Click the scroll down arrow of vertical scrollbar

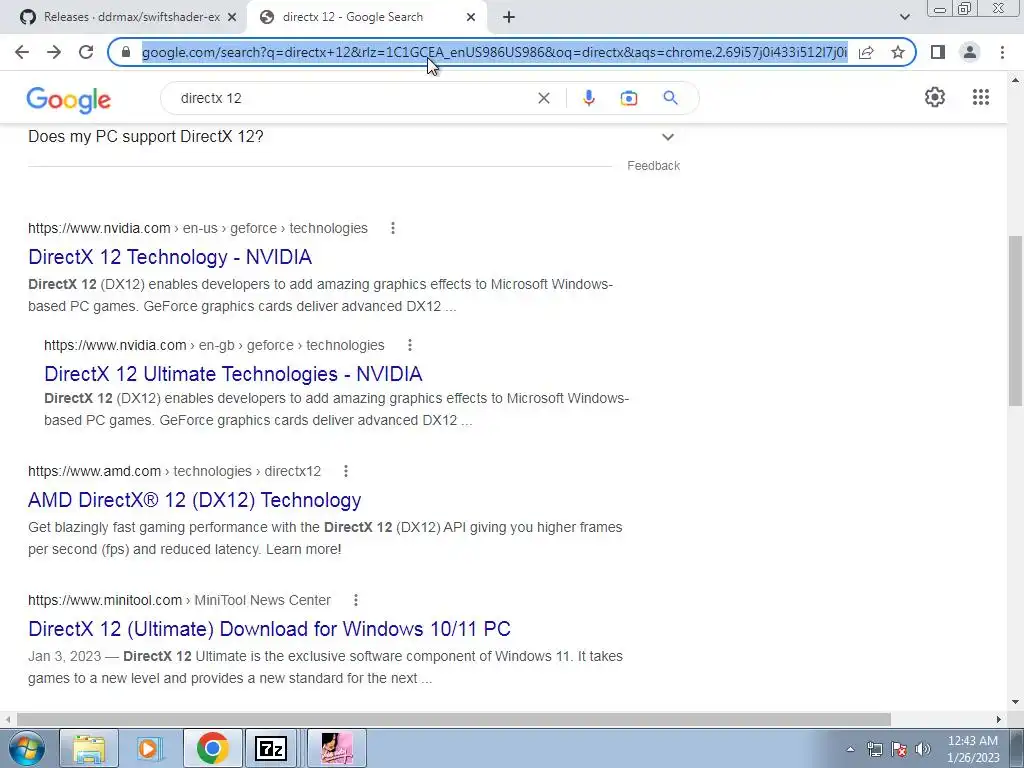(1015, 702)
